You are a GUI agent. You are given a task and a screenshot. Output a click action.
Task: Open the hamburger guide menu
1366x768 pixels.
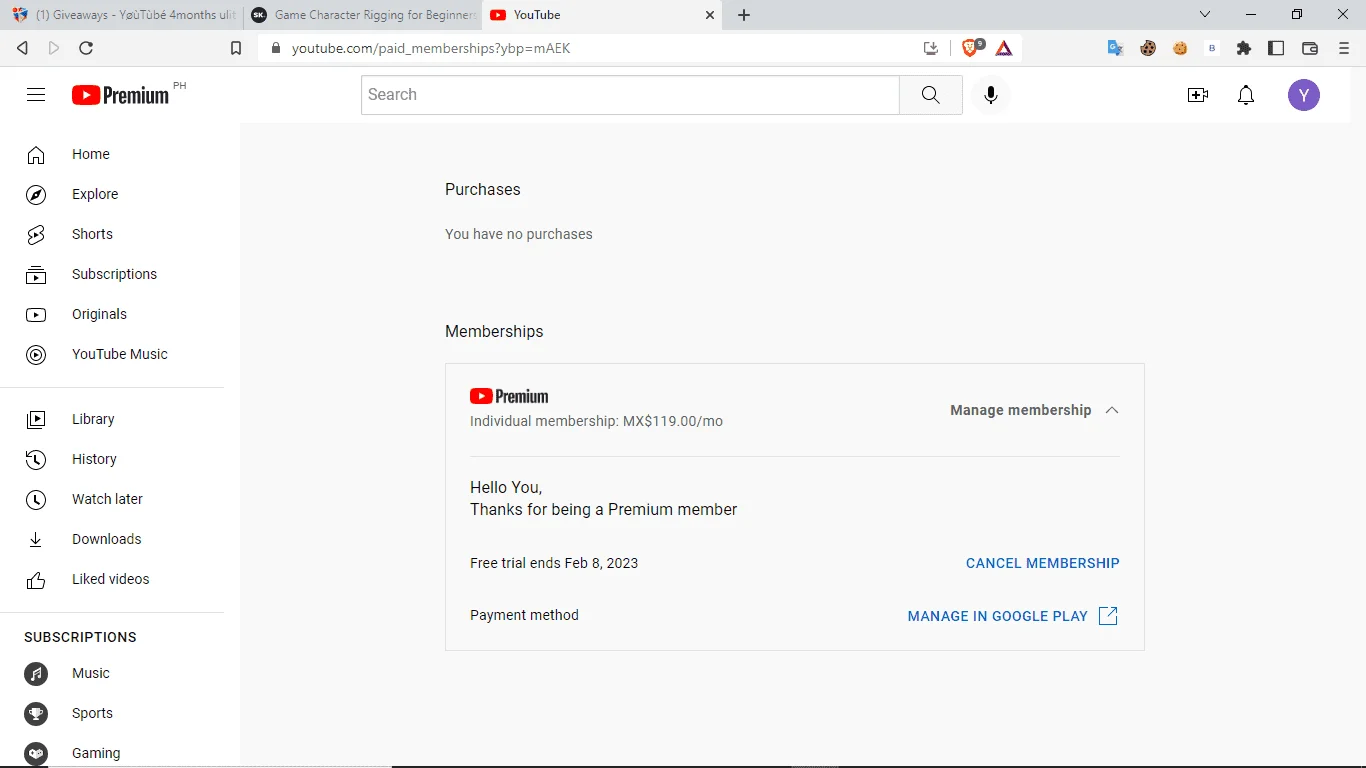(x=36, y=95)
